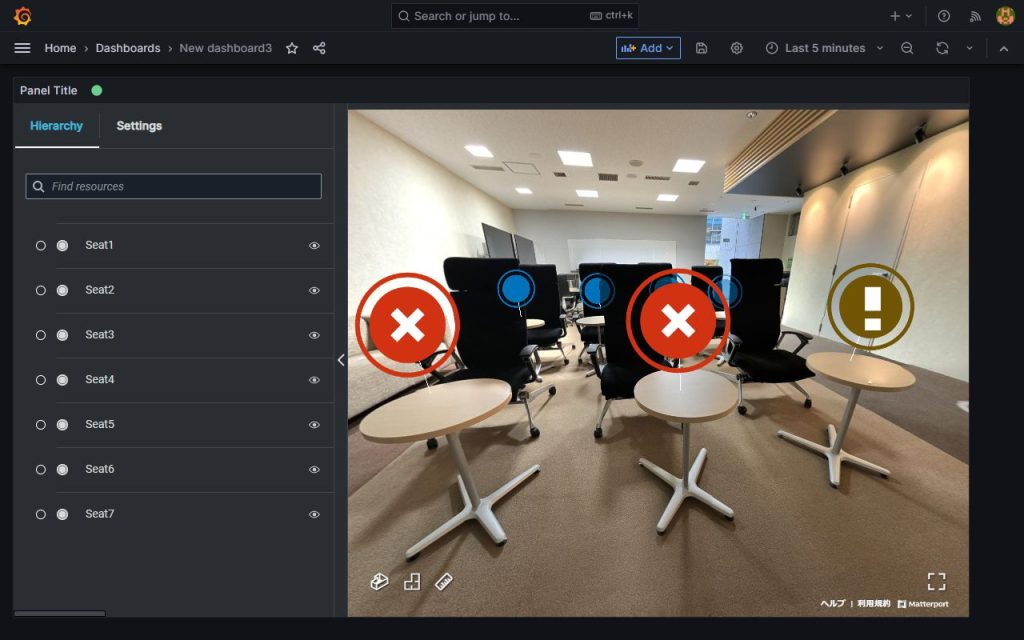Click the hierarchy horizontal scrollbar
Image resolution: width=1024 pixels, height=640 pixels.
pyautogui.click(x=59, y=613)
